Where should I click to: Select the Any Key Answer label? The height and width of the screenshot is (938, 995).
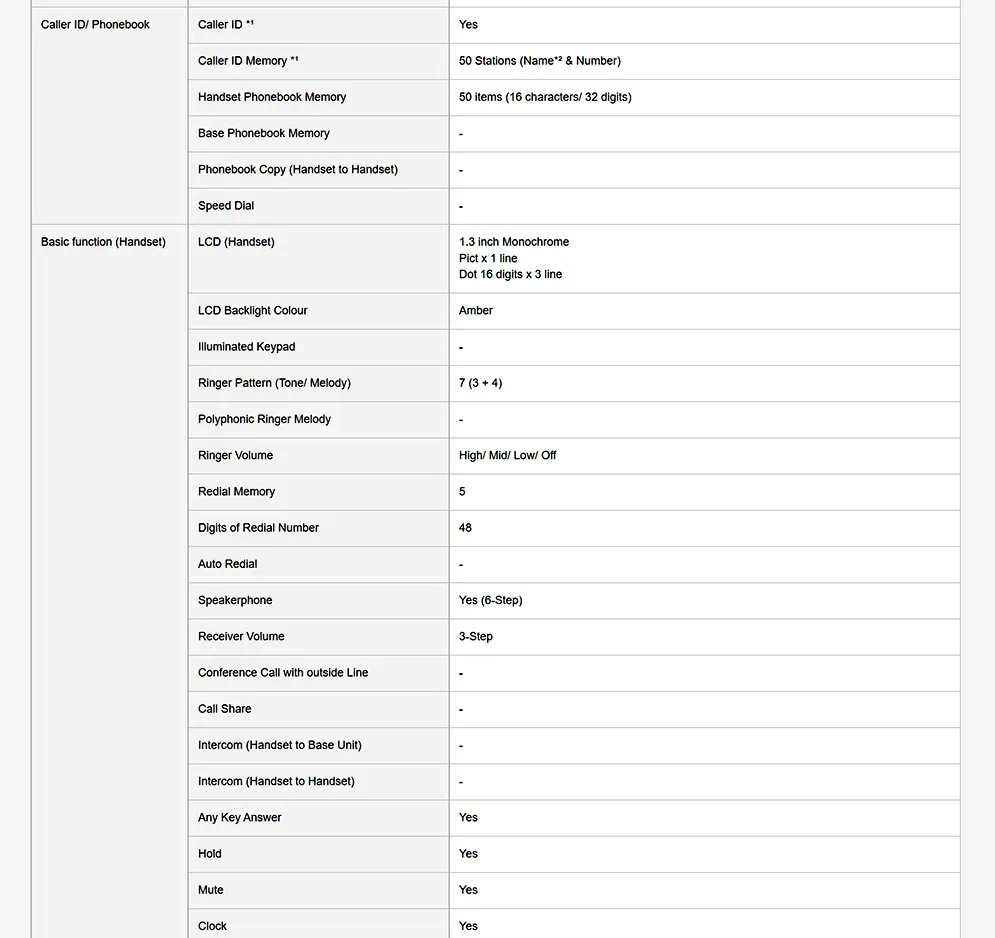click(x=239, y=817)
